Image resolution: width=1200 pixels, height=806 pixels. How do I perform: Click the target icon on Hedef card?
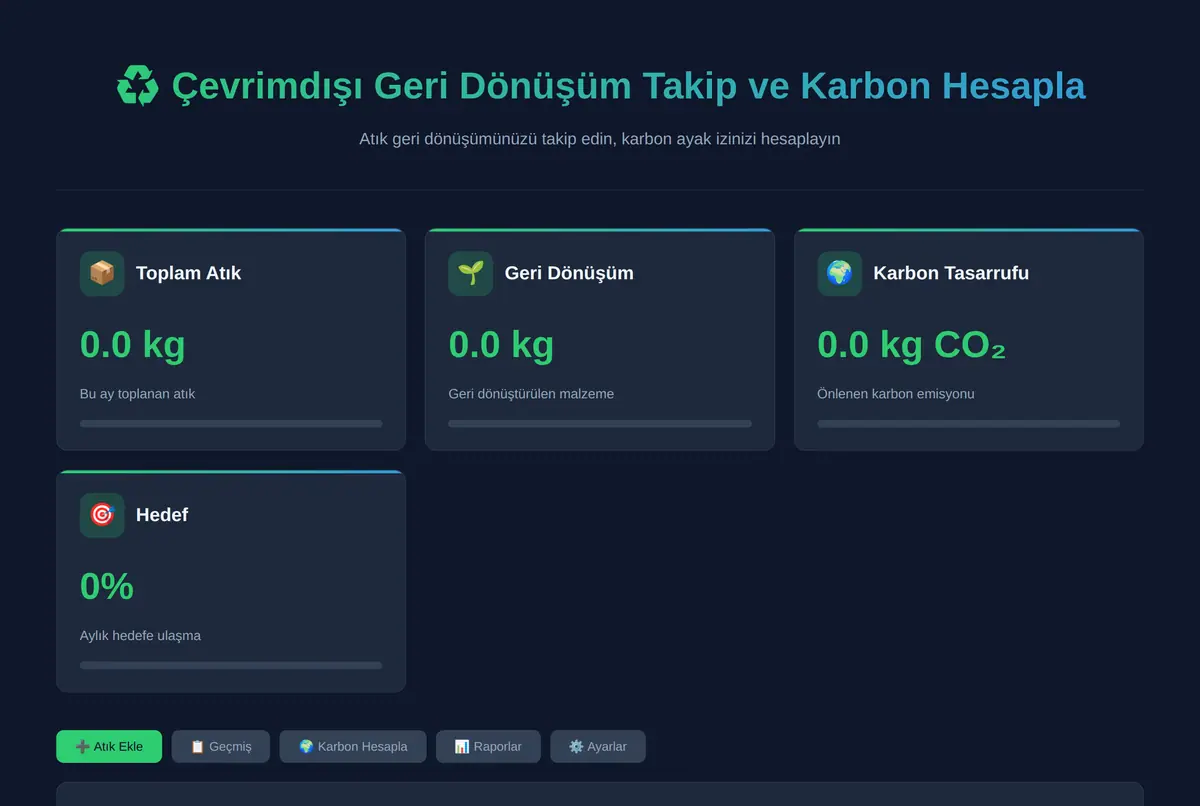102,515
